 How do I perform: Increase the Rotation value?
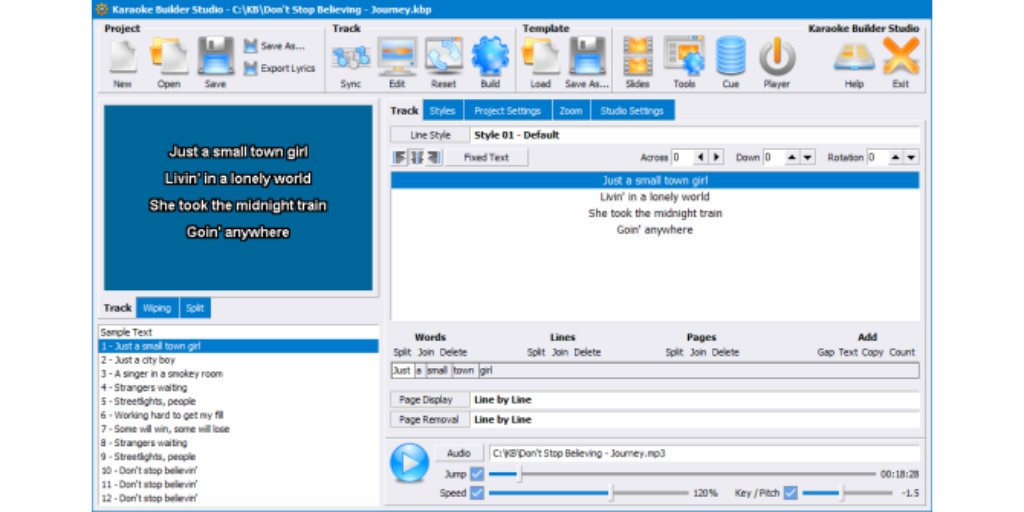click(x=895, y=157)
